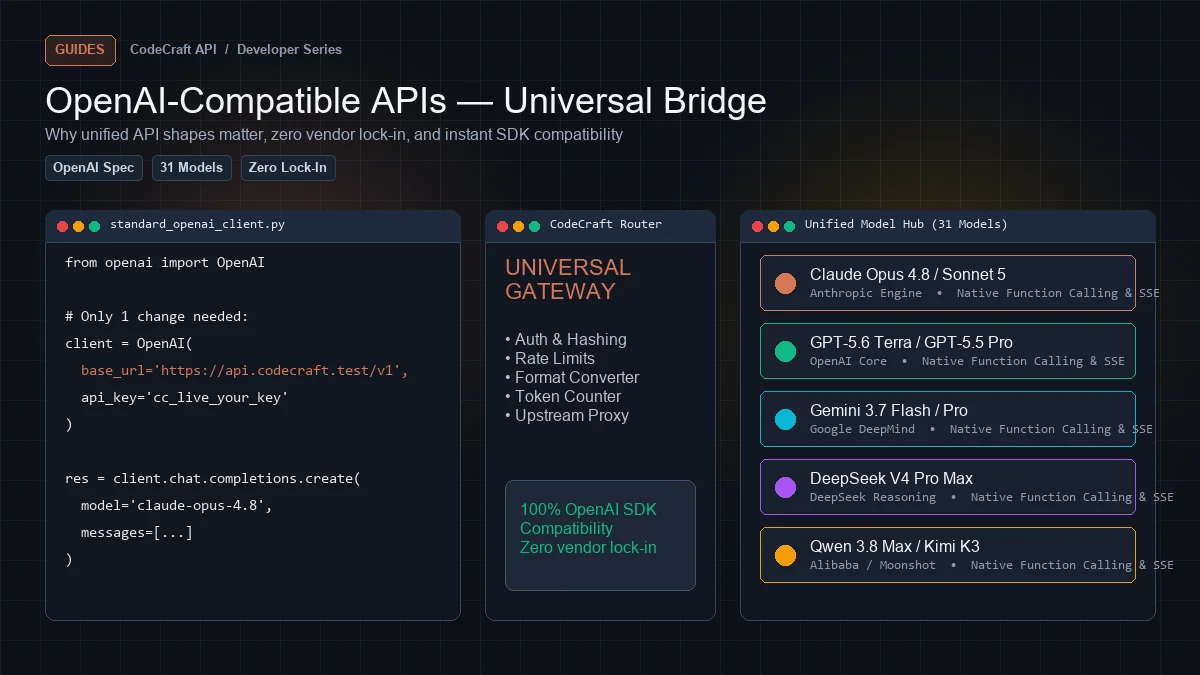Image resolution: width=1200 pixels, height=675 pixels.
Task: Click the OpenAI Core subtitle
Action: [x=848, y=362]
